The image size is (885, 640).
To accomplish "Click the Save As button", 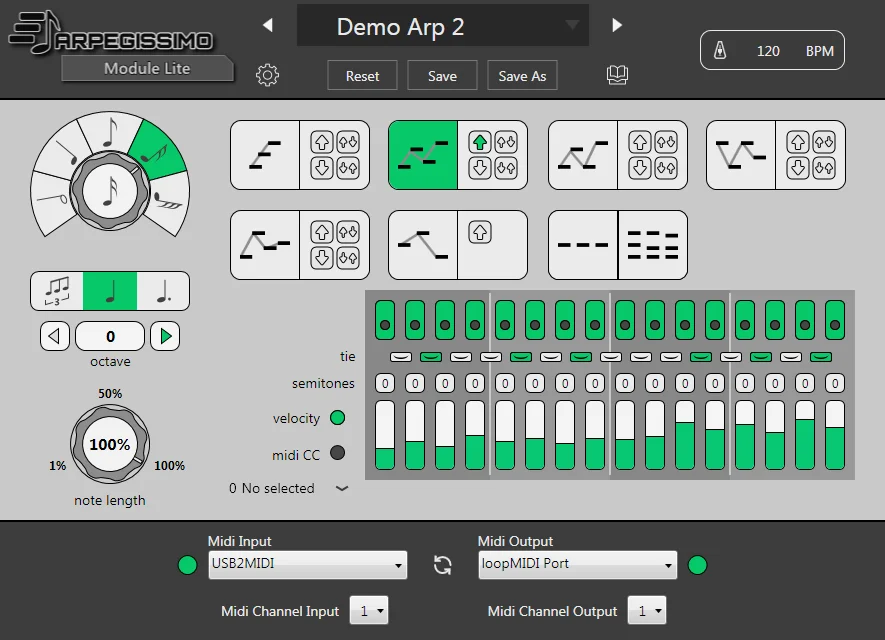I will 522,76.
